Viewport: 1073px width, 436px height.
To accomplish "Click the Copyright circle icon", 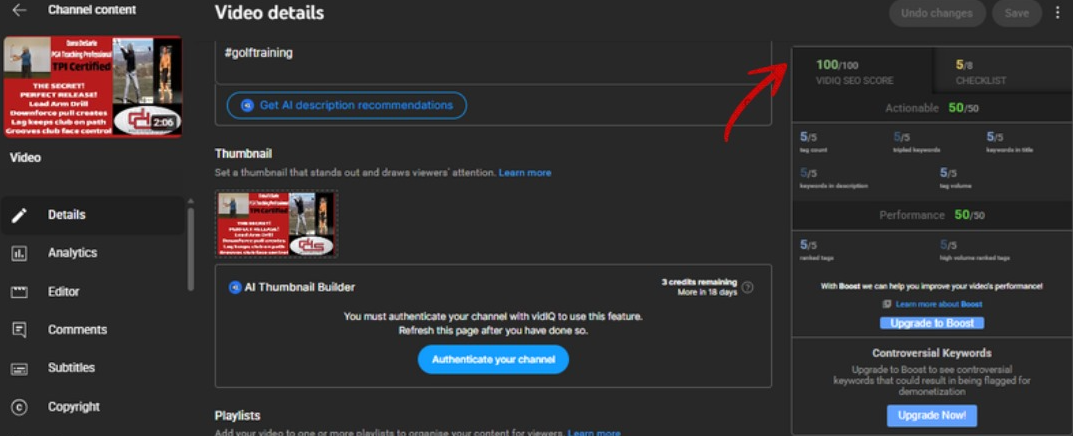I will (x=19, y=407).
